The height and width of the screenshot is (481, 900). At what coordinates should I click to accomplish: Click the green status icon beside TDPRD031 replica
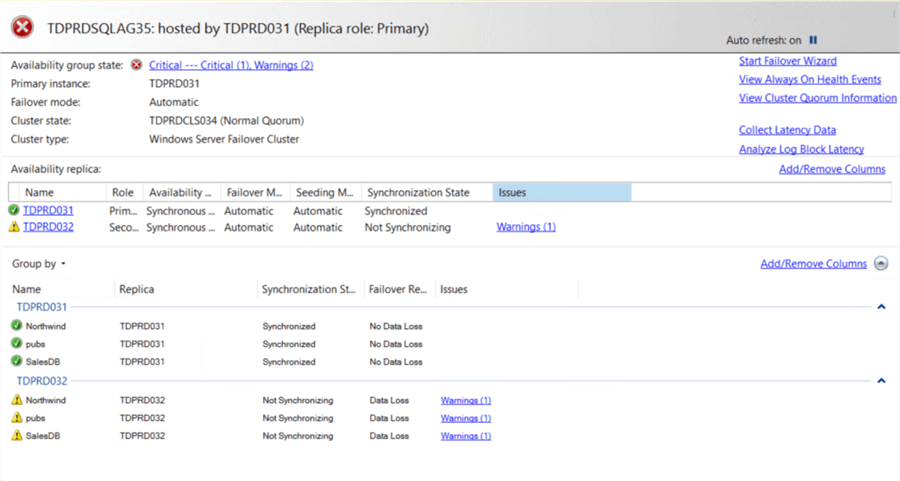14,211
